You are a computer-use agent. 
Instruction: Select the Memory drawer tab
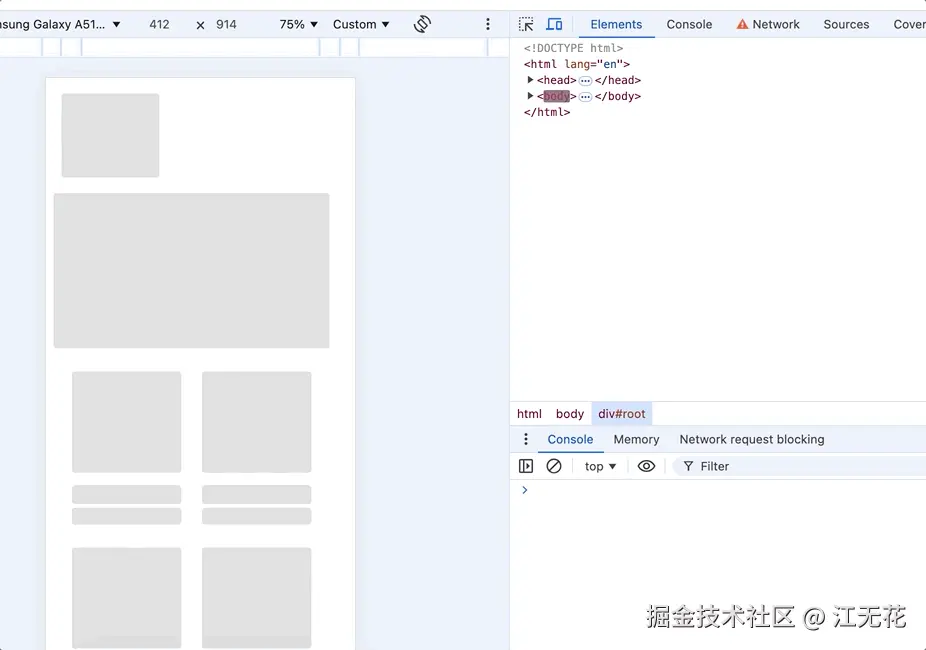[636, 439]
